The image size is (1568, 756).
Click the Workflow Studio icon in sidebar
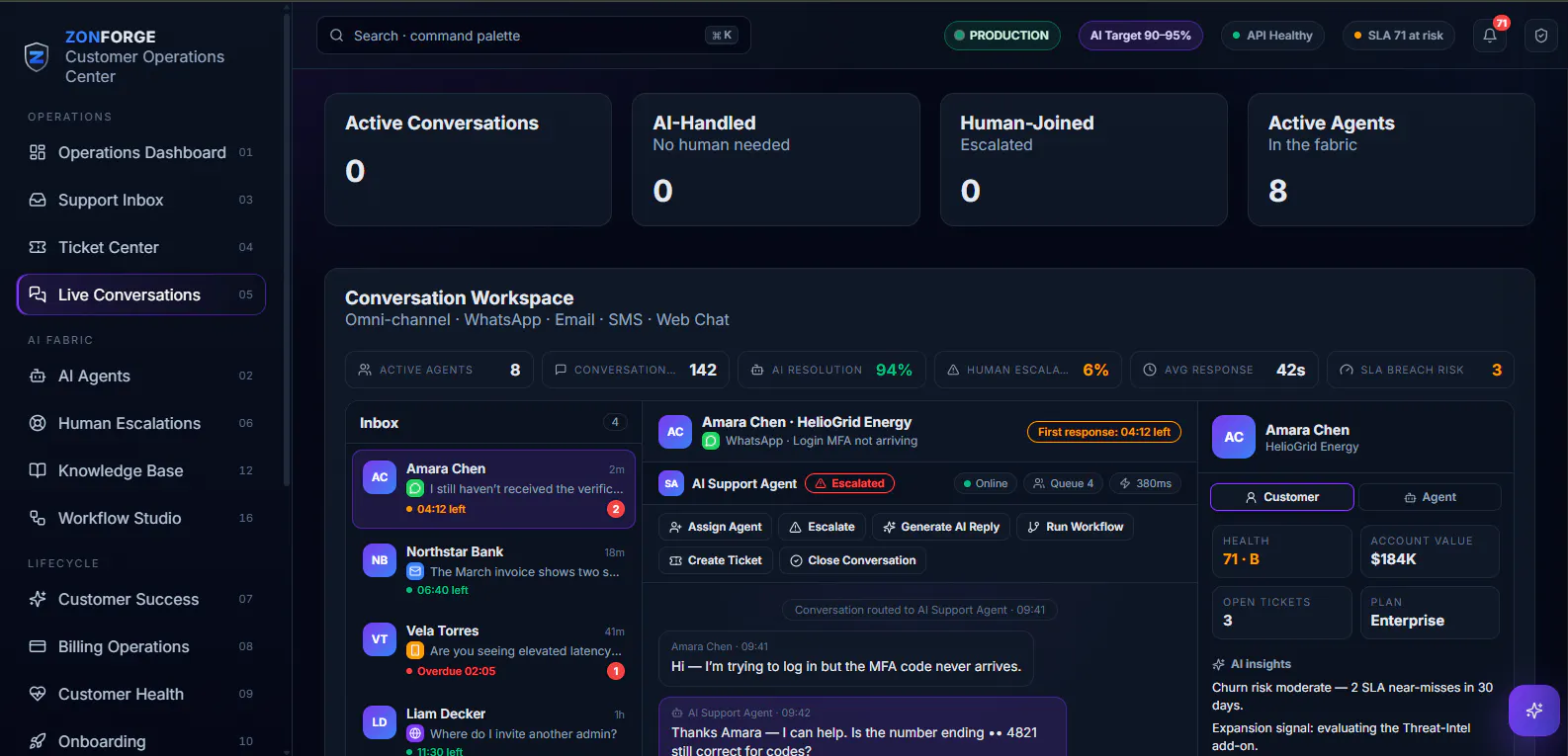pos(38,518)
